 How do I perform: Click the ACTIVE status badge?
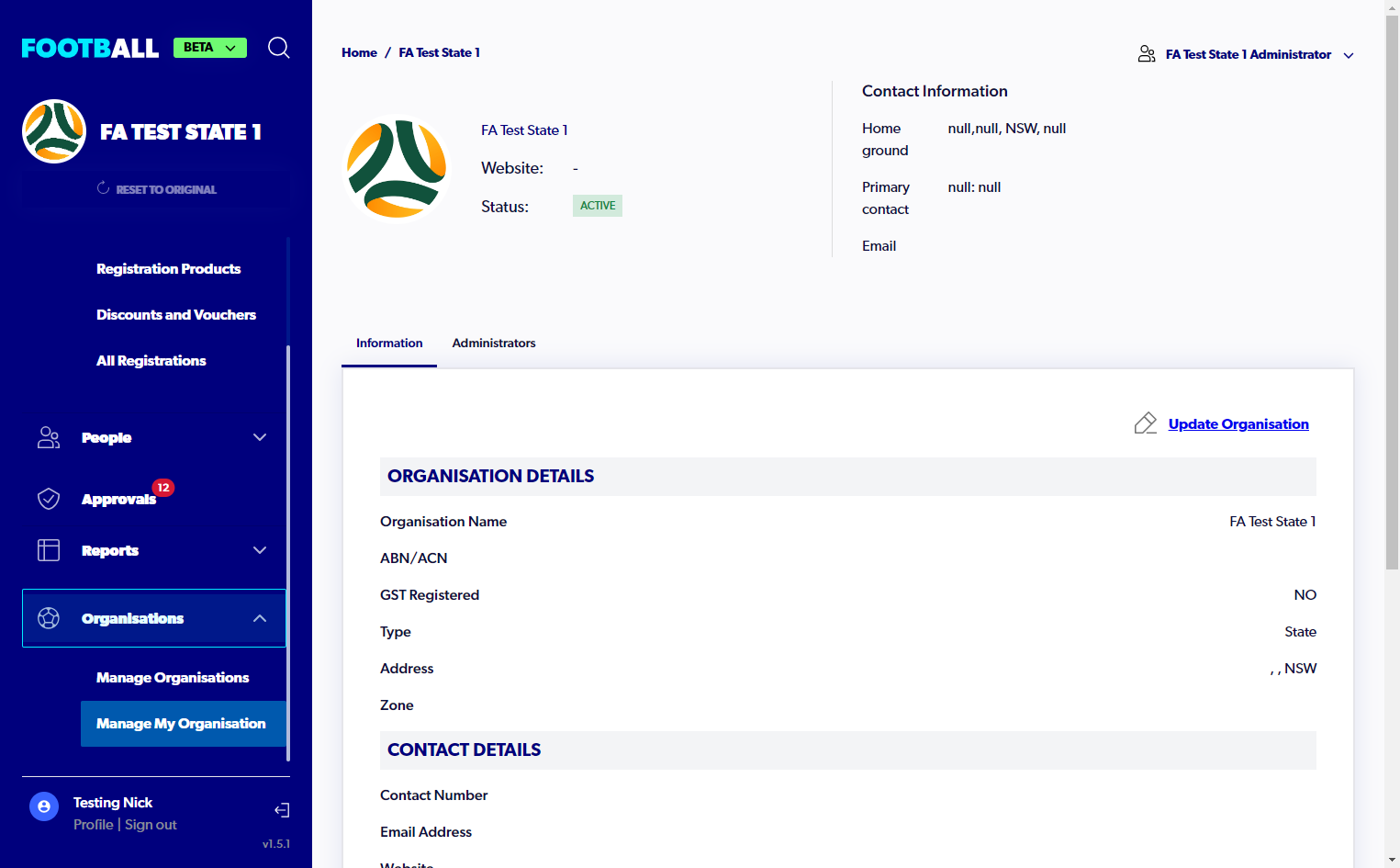point(598,206)
